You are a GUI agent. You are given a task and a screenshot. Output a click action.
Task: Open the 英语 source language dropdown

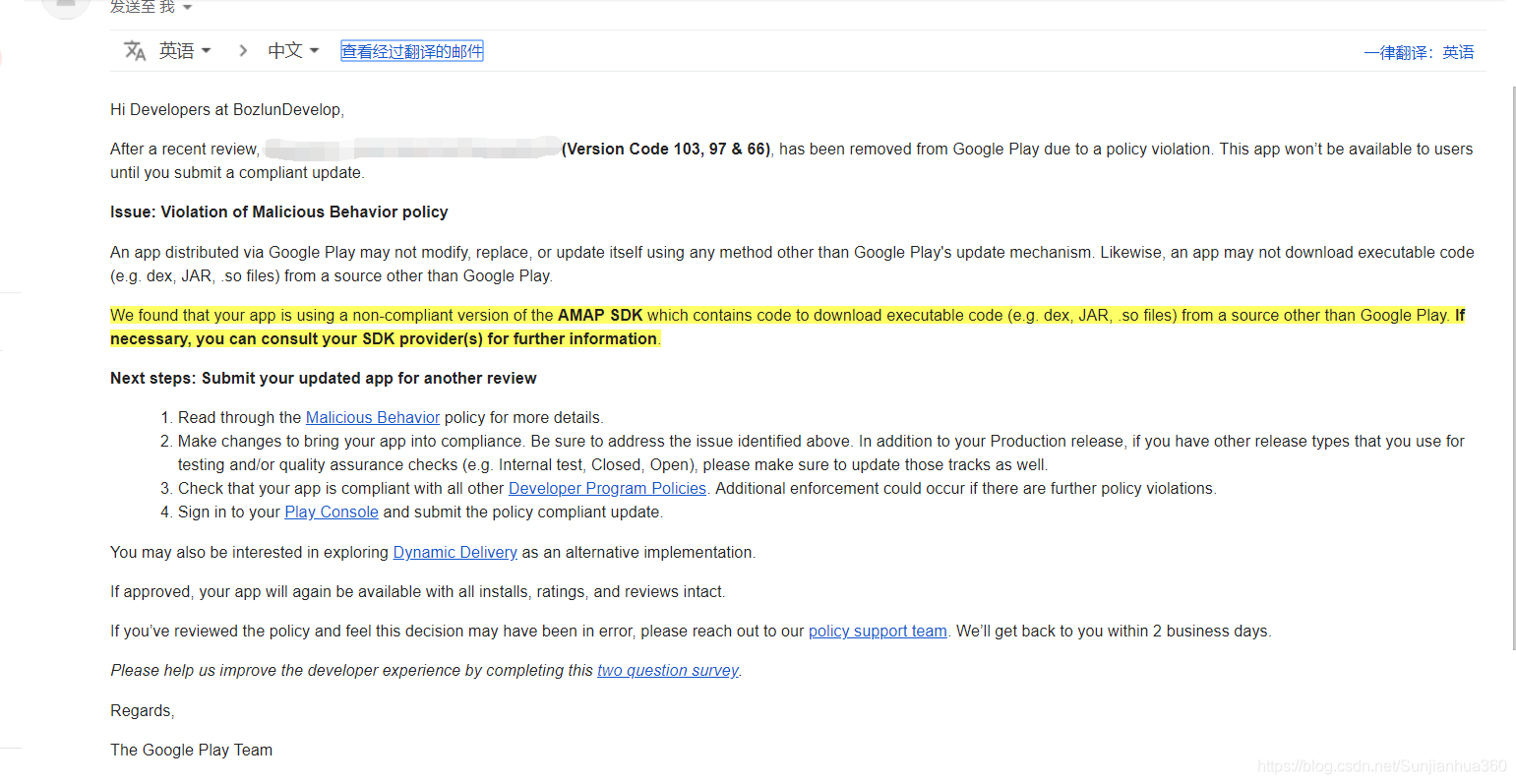point(185,50)
